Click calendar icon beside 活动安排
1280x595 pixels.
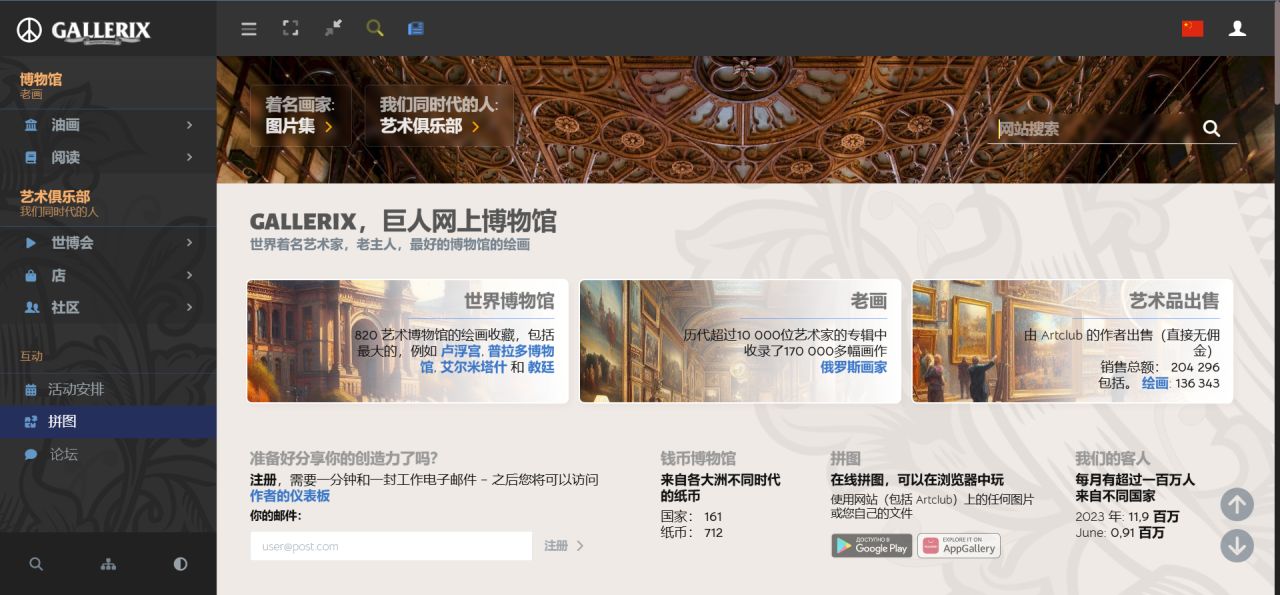(31, 389)
